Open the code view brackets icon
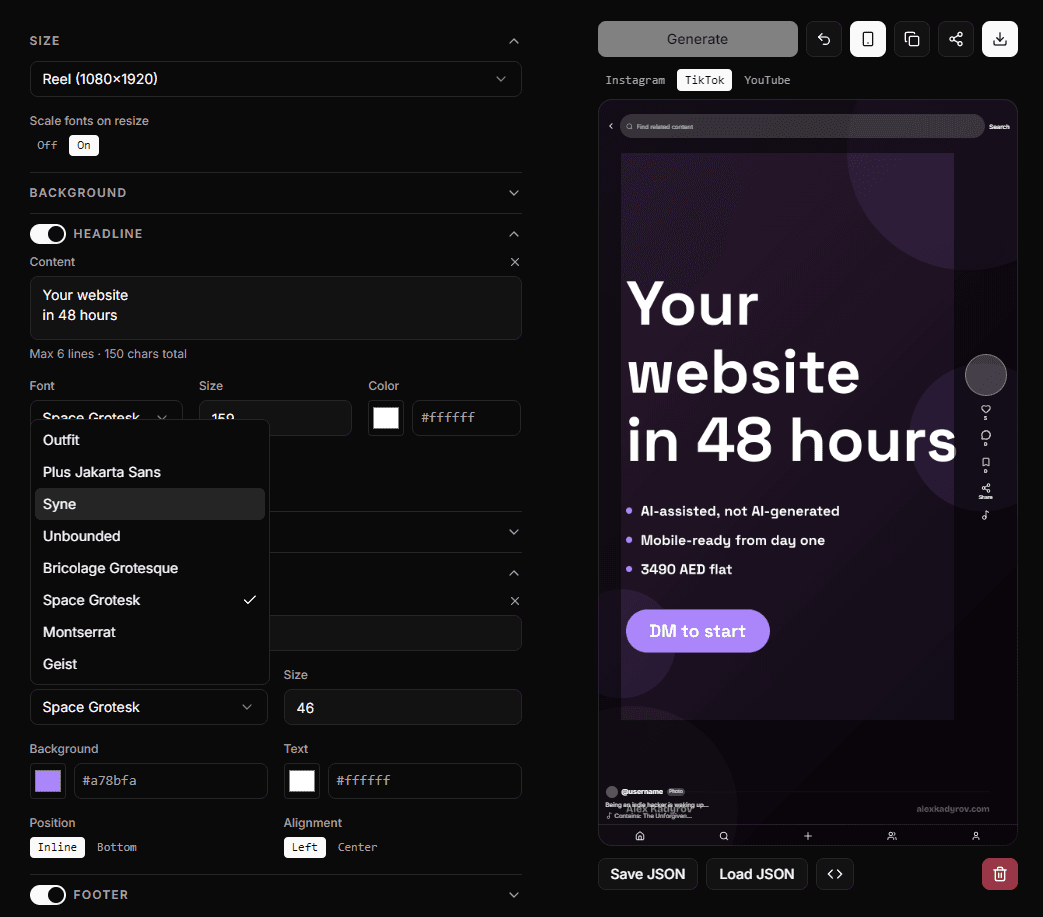 click(834, 874)
